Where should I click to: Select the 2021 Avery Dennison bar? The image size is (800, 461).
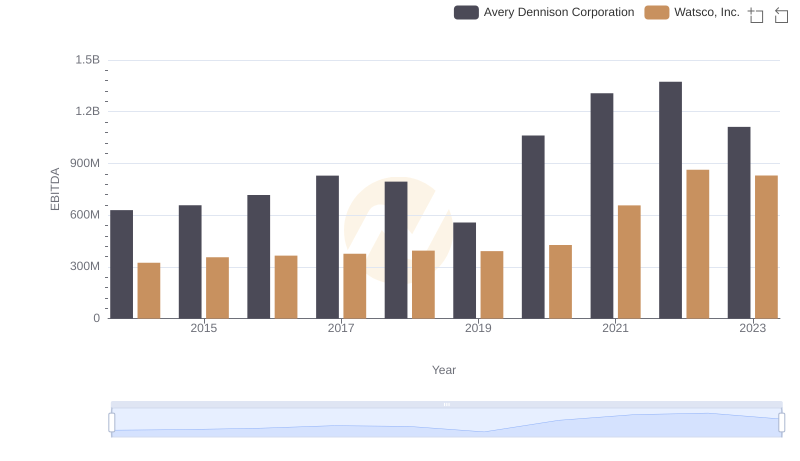click(x=602, y=206)
